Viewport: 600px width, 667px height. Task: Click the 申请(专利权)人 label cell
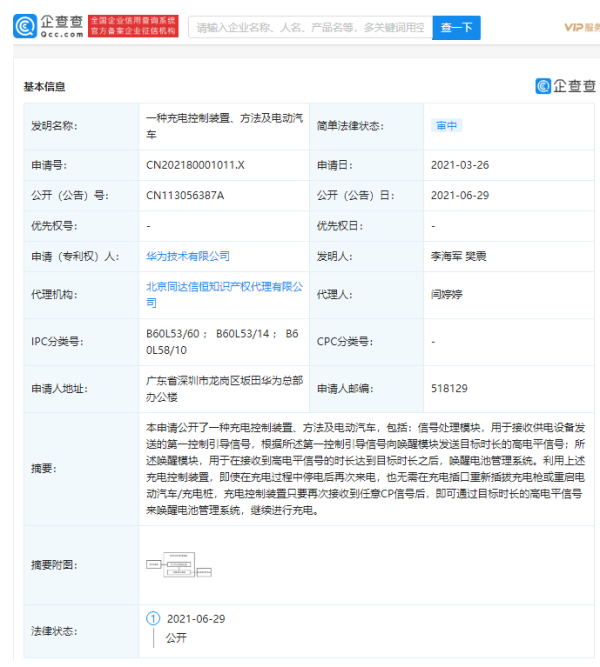point(81,257)
